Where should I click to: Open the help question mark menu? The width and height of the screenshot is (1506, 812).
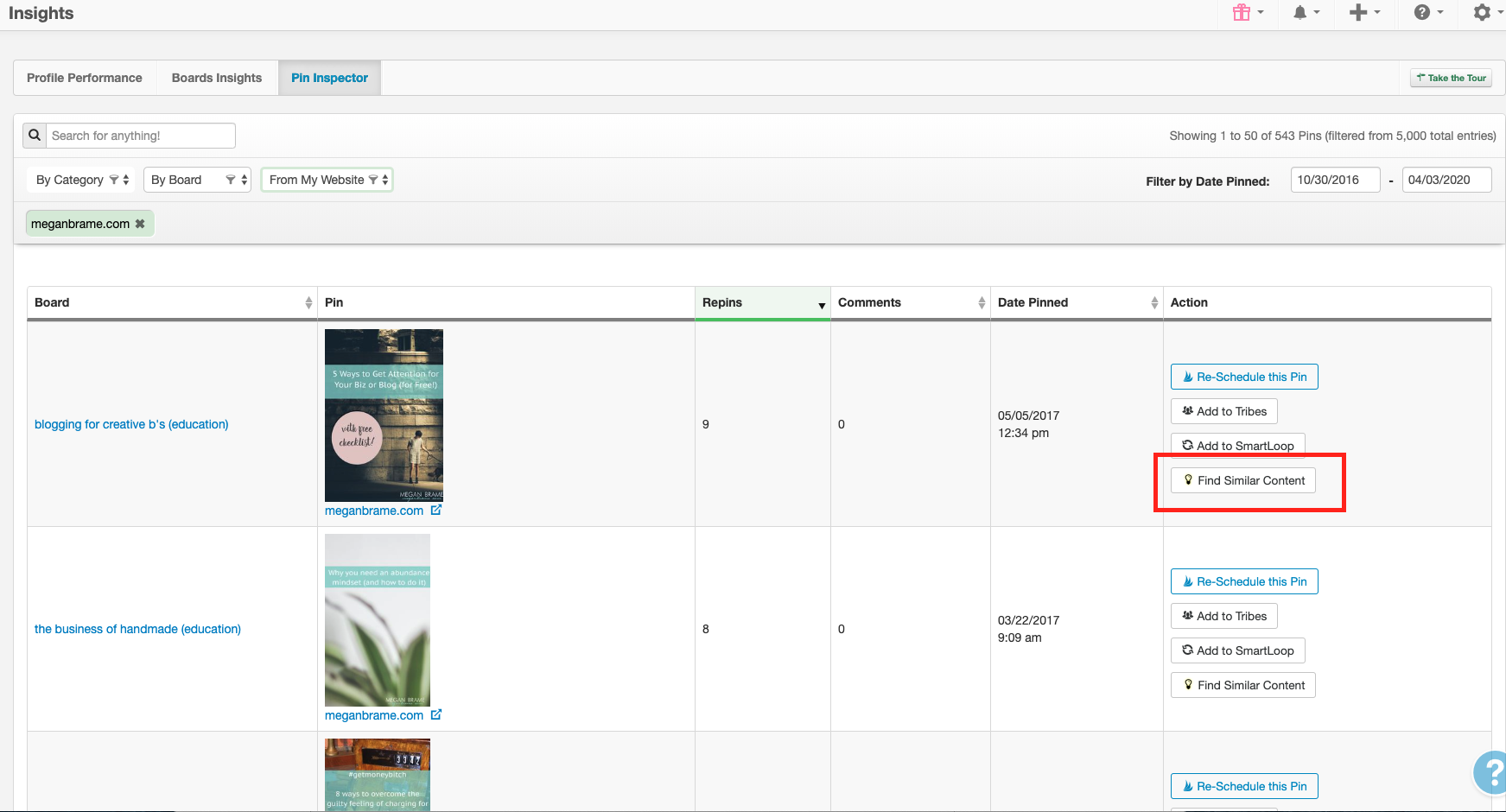pyautogui.click(x=1428, y=12)
